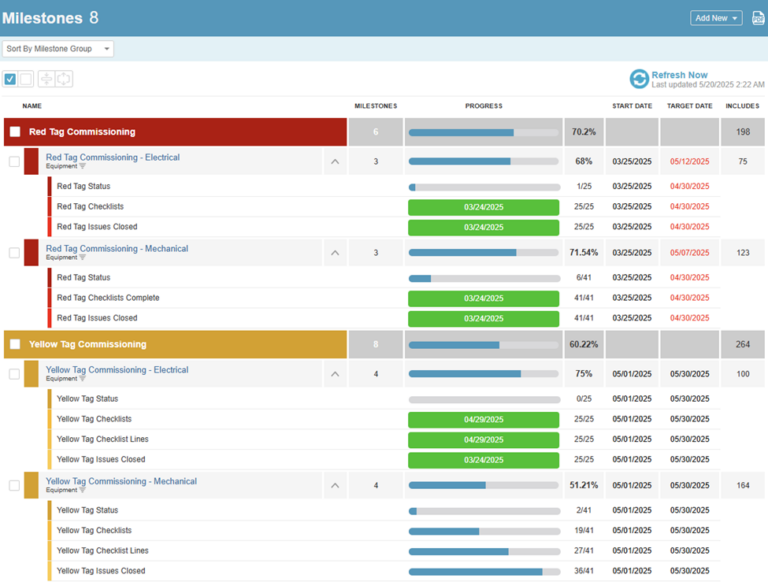Screen dimensions: 768x582
Task: Open the Sort By Milestone Group dropdown
Action: (x=58, y=49)
